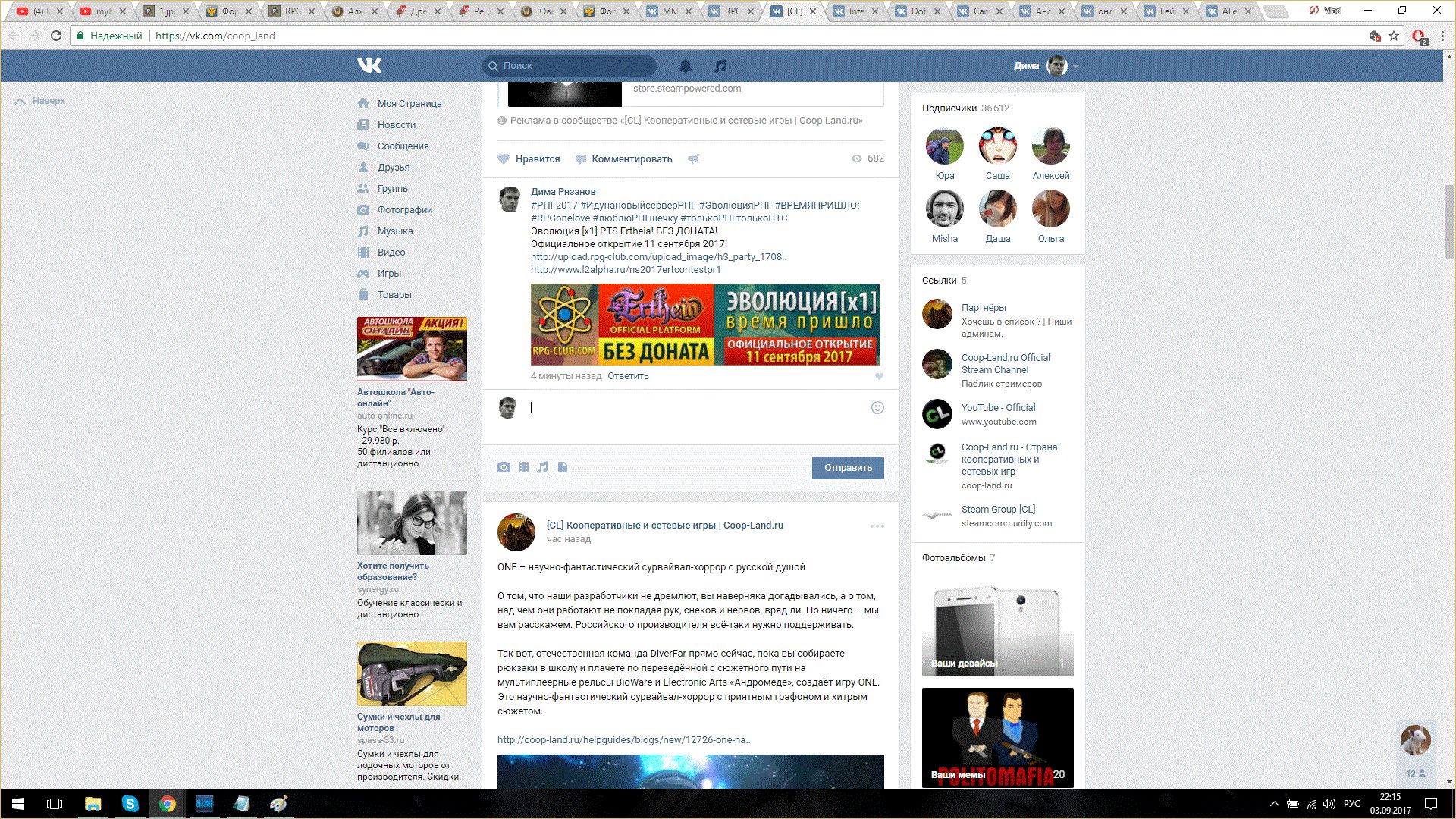The width and height of the screenshot is (1456, 819).
Task: Open the coop-land.ru helpguides link
Action: point(623,740)
